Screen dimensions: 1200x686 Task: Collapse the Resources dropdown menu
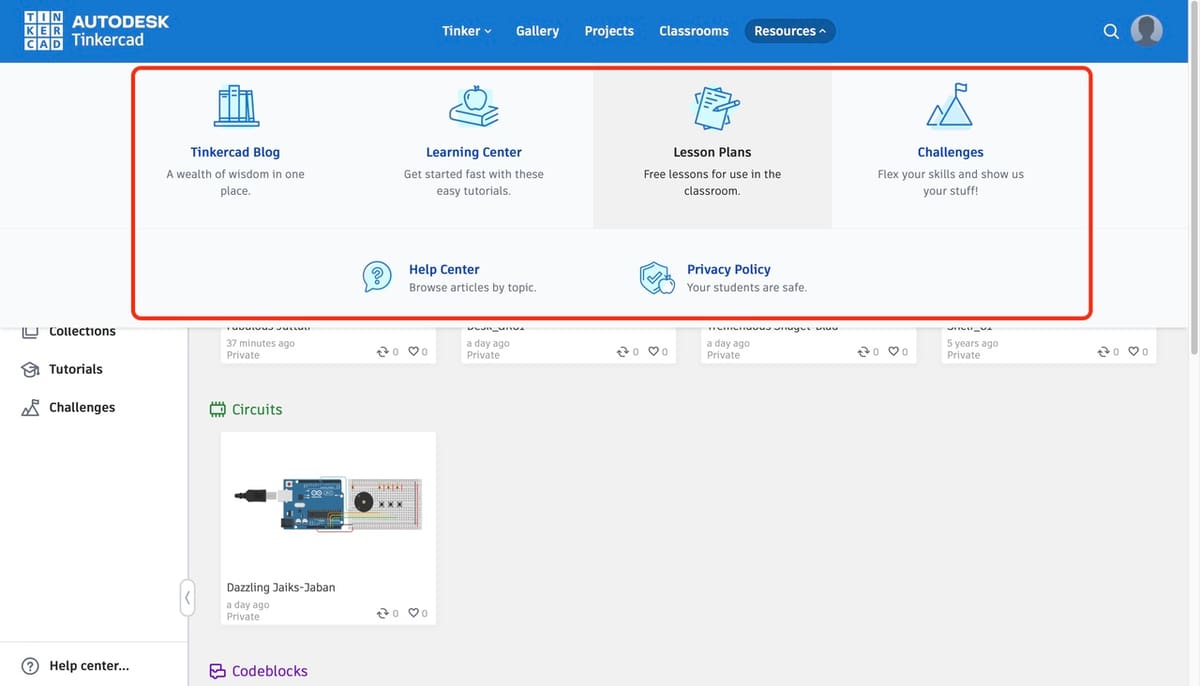[790, 31]
